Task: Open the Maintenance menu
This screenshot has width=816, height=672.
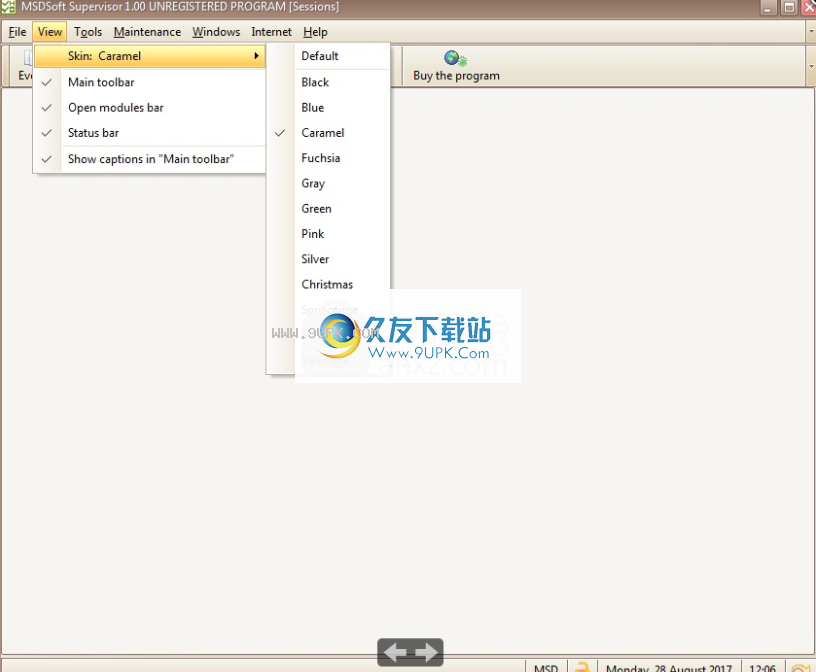Action: [x=147, y=32]
